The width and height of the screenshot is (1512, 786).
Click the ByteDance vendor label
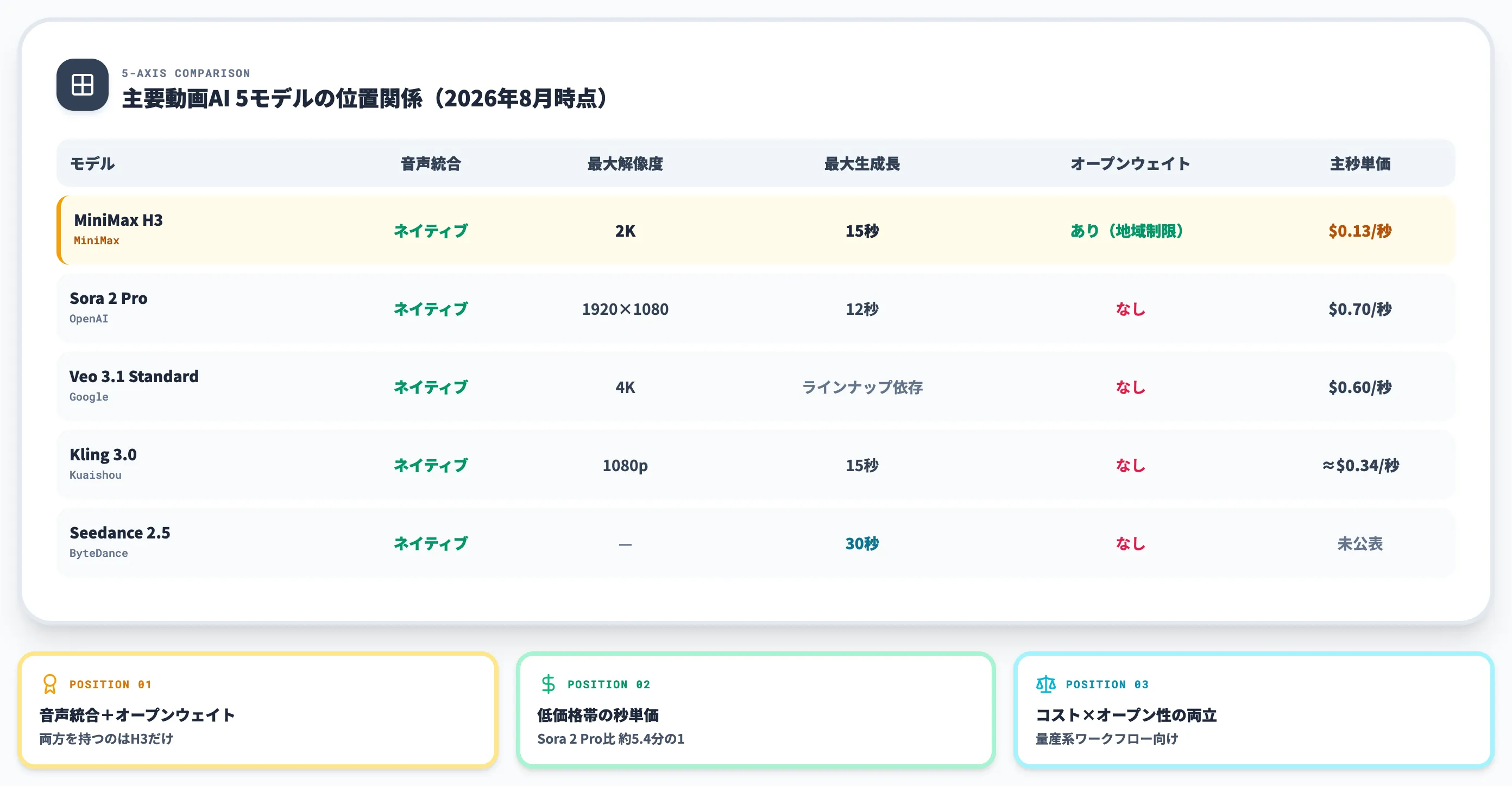tap(99, 553)
